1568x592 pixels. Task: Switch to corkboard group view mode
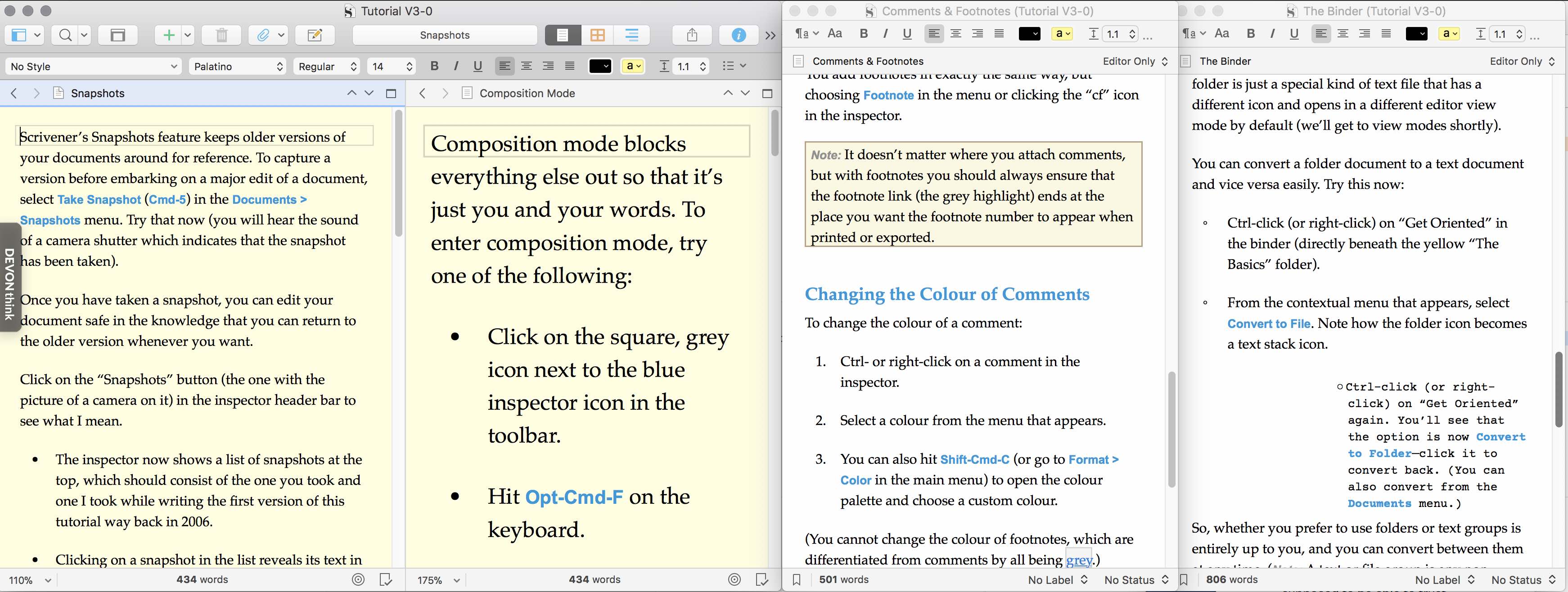(597, 35)
